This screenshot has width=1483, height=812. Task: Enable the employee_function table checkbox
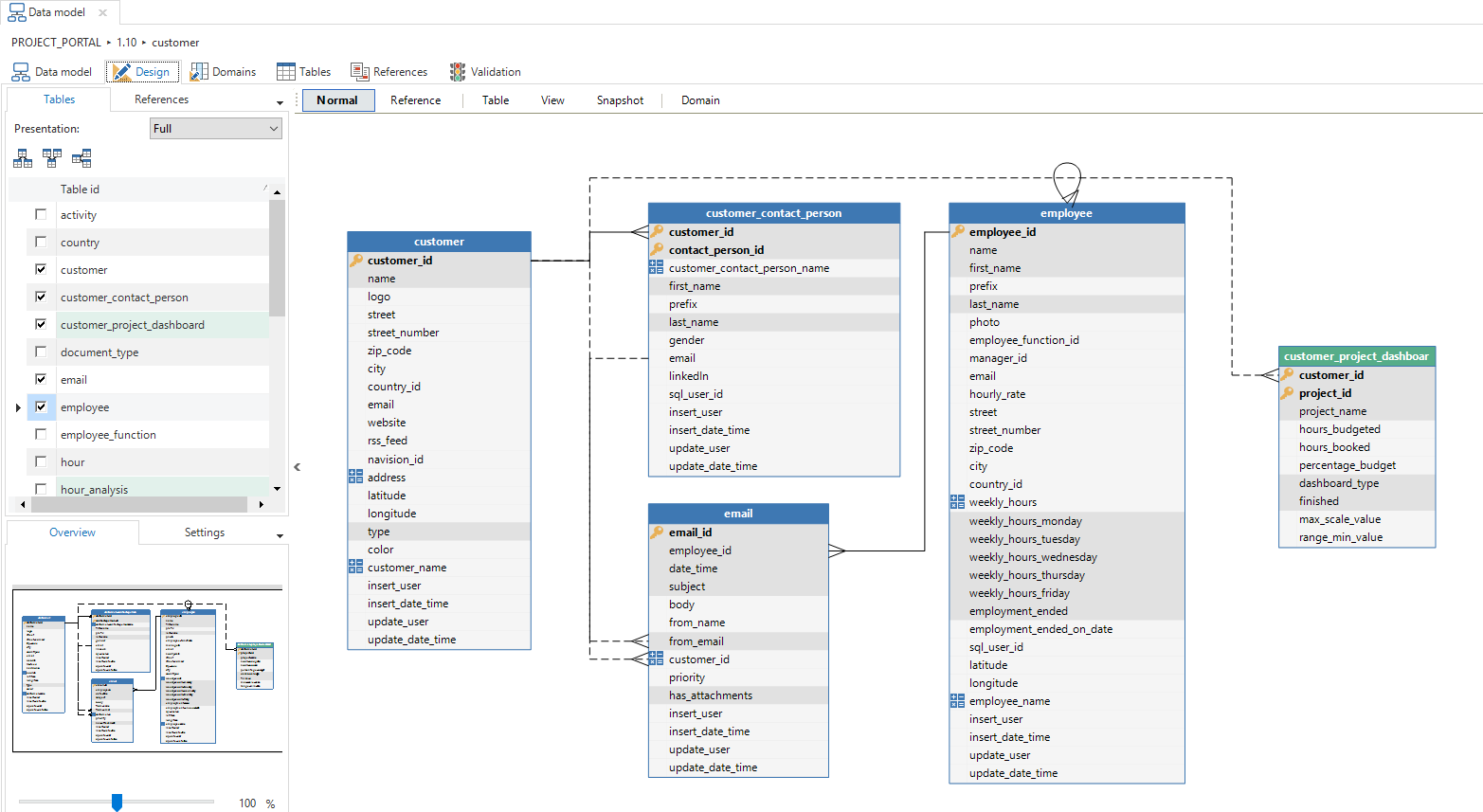pos(41,435)
